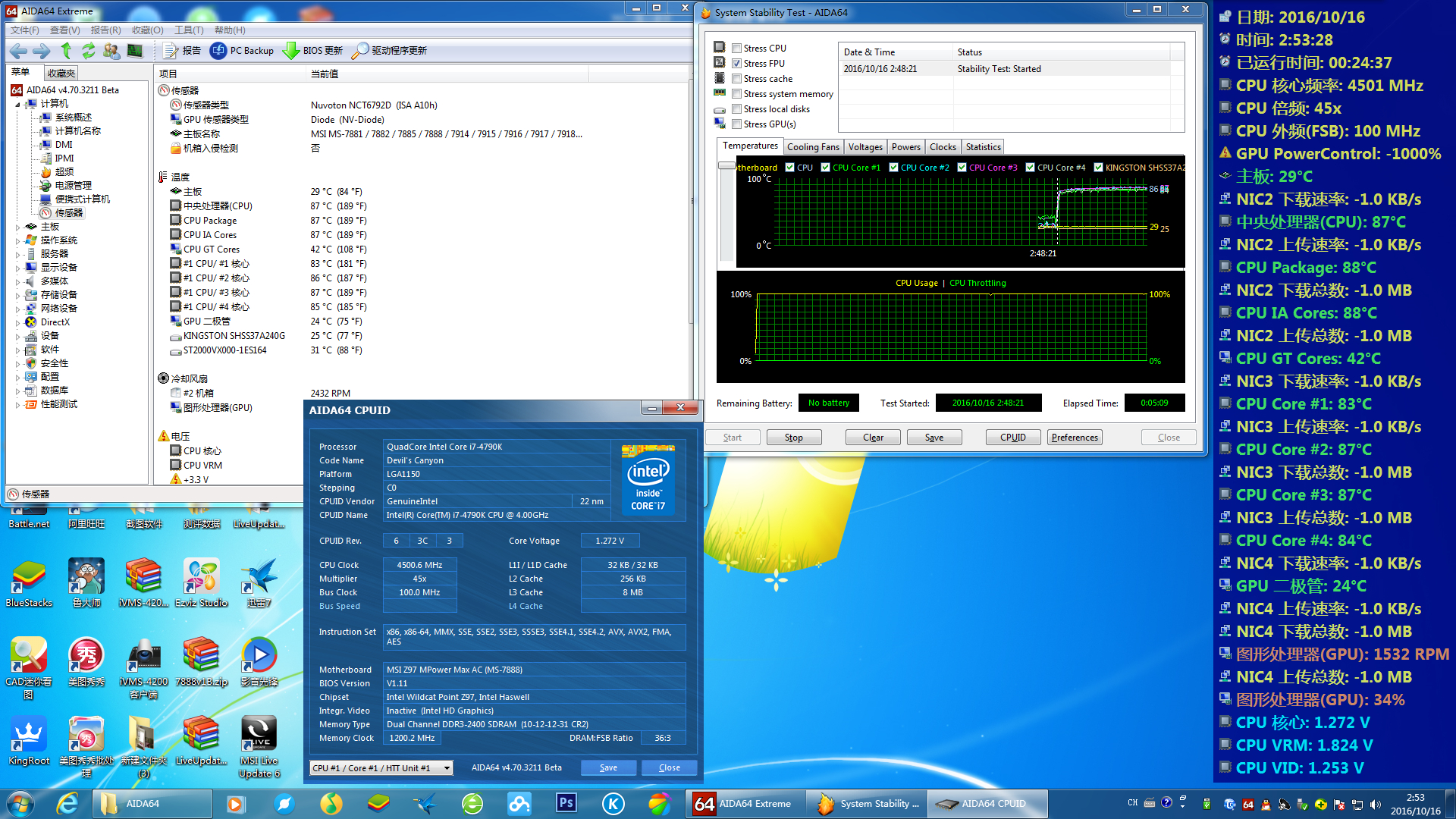Switch to the Cooling Fans tab

[x=813, y=147]
